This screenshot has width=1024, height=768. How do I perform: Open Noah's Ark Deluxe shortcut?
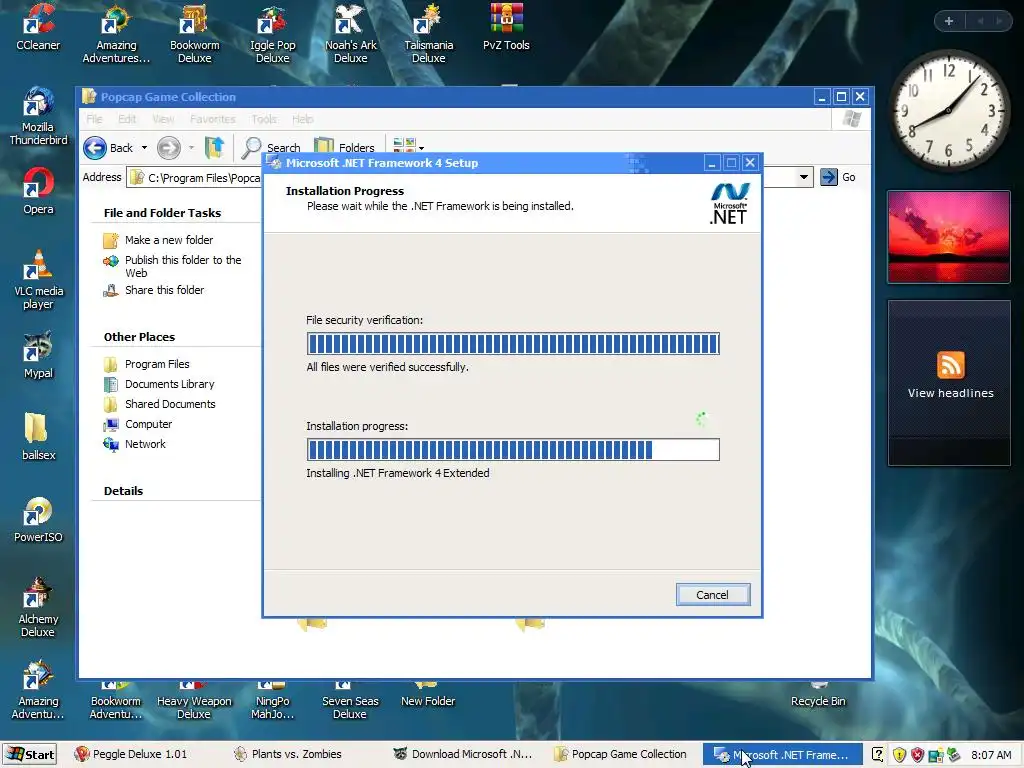tap(351, 34)
